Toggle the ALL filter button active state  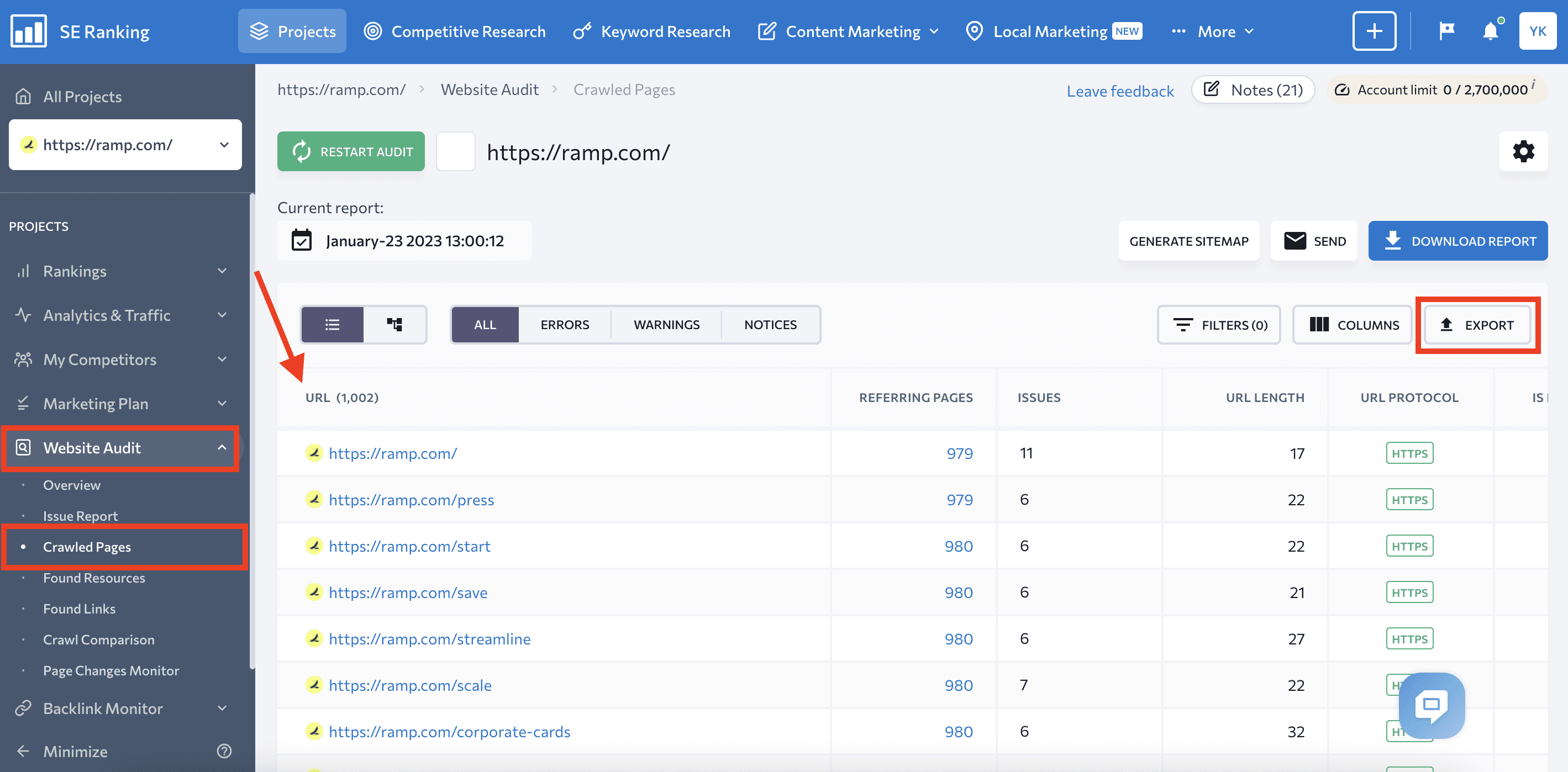[x=484, y=324]
